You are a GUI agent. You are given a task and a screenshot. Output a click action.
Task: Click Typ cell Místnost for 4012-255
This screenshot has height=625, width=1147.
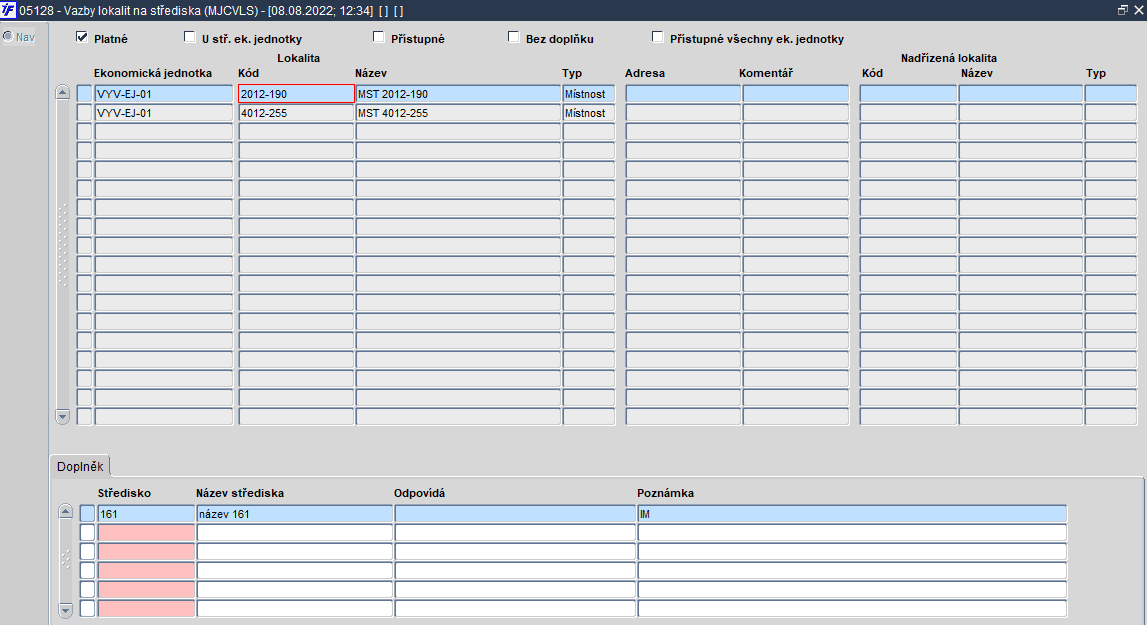pos(589,113)
